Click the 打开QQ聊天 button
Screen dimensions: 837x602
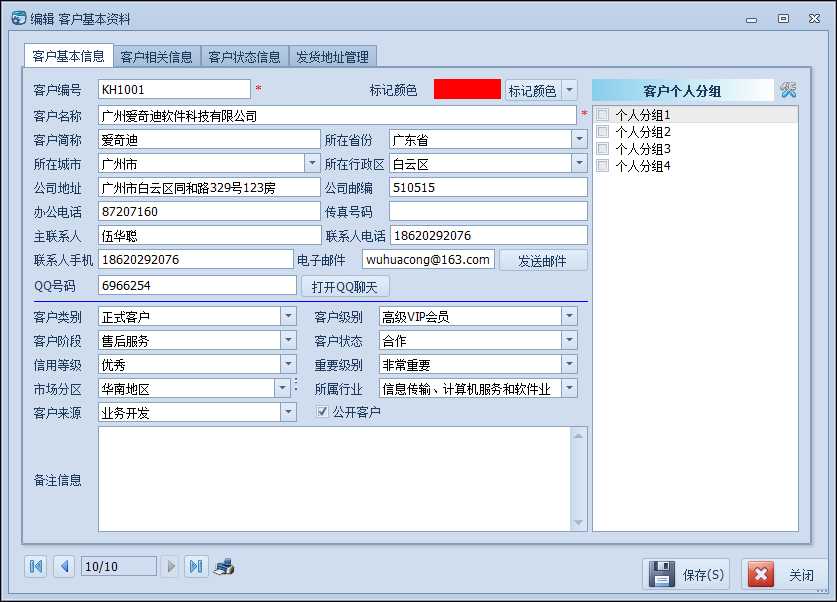click(345, 287)
